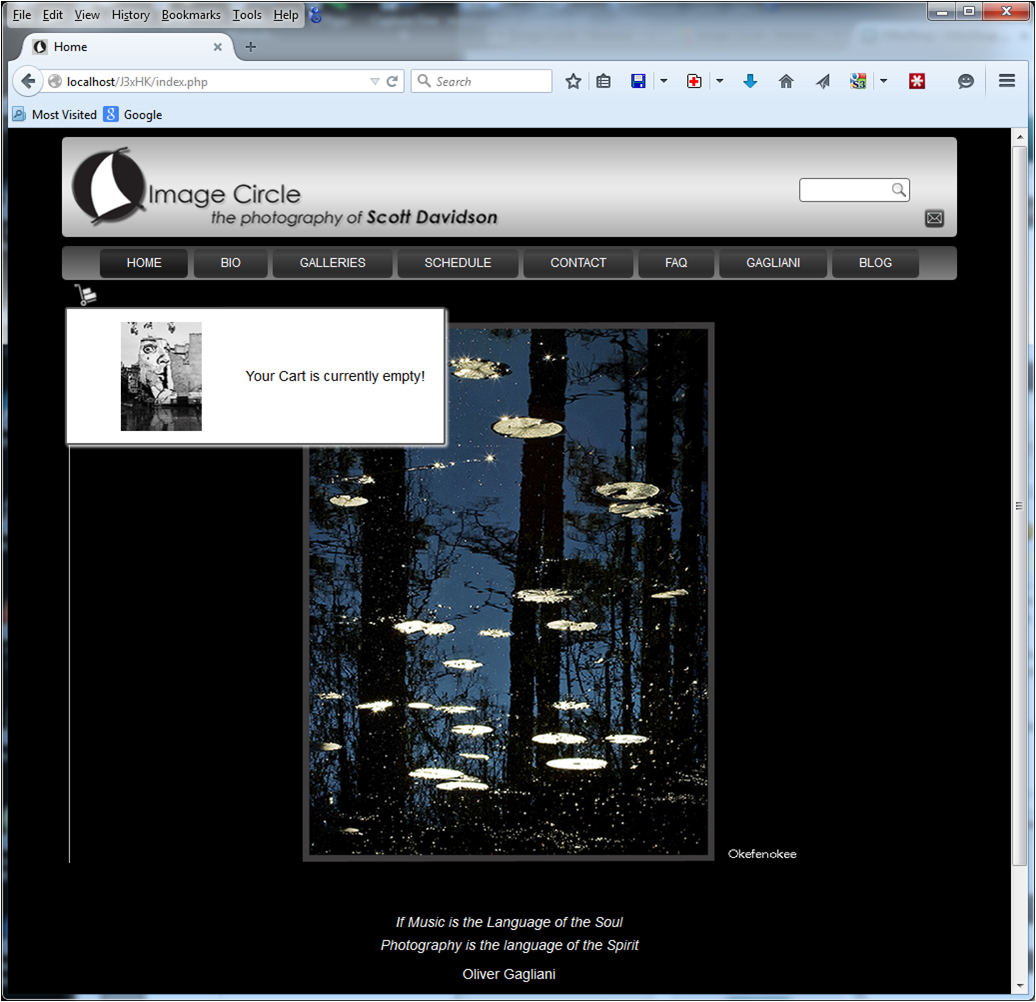Close the Home tab
Screen dimensions: 1036x1002
[x=217, y=47]
